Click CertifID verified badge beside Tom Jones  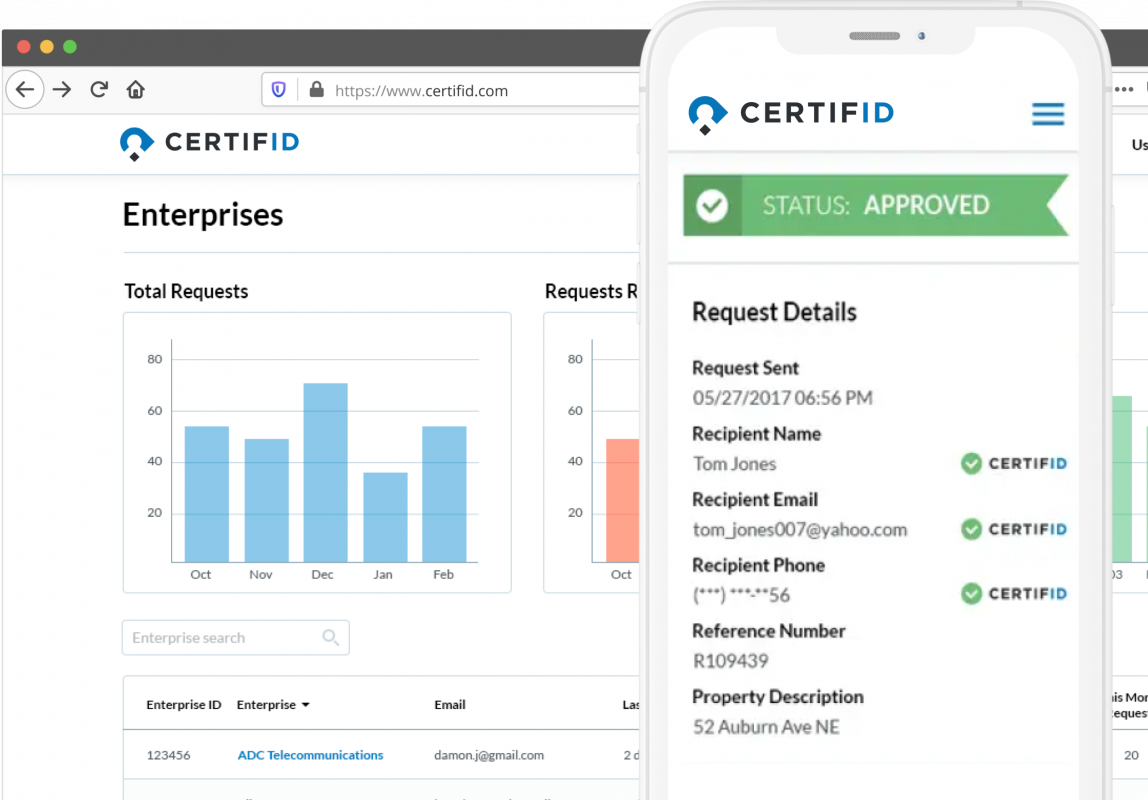tap(1014, 463)
